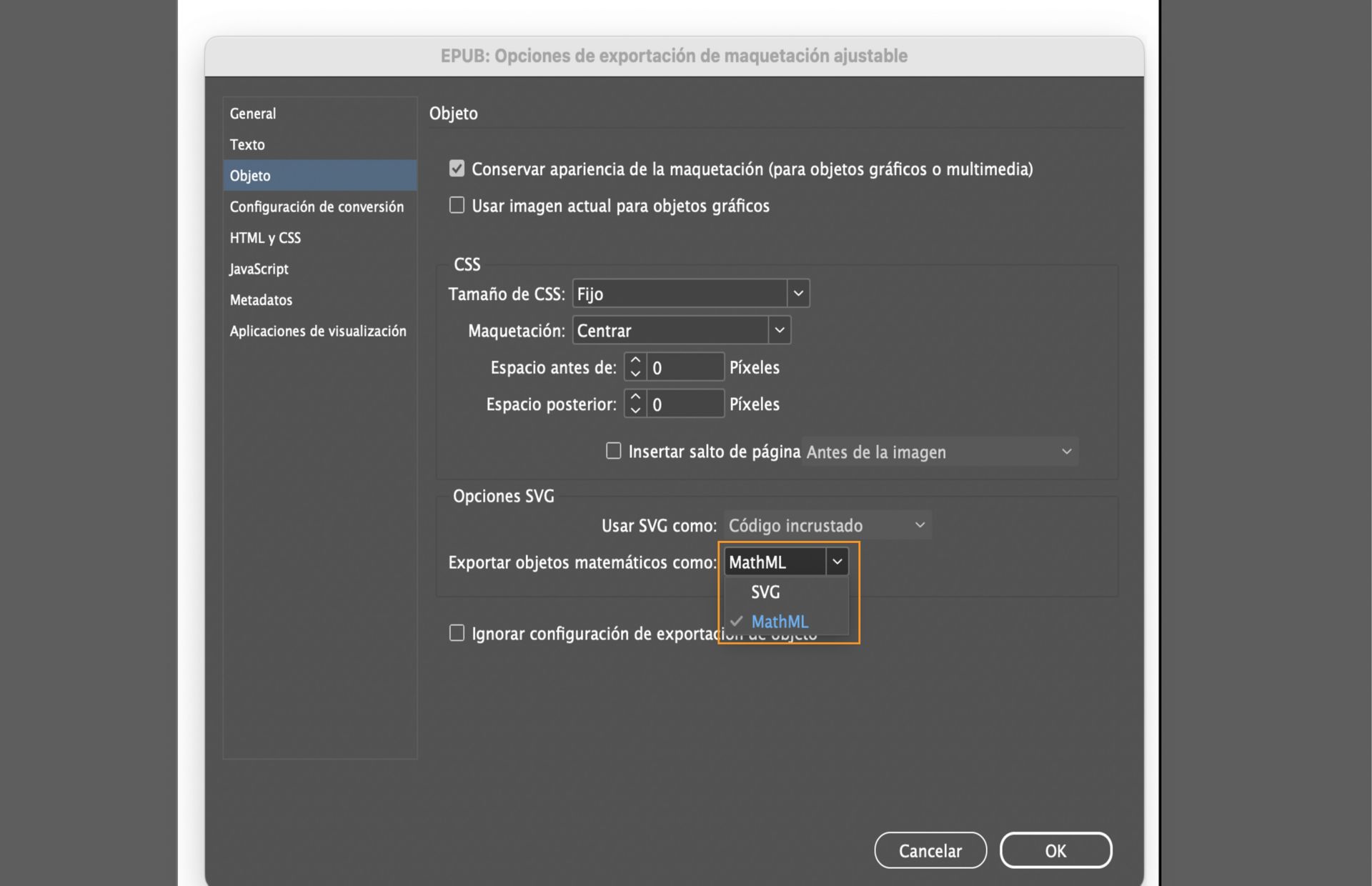
Task: Enable Usar imagen actual para objetos gráficos
Action: [457, 205]
